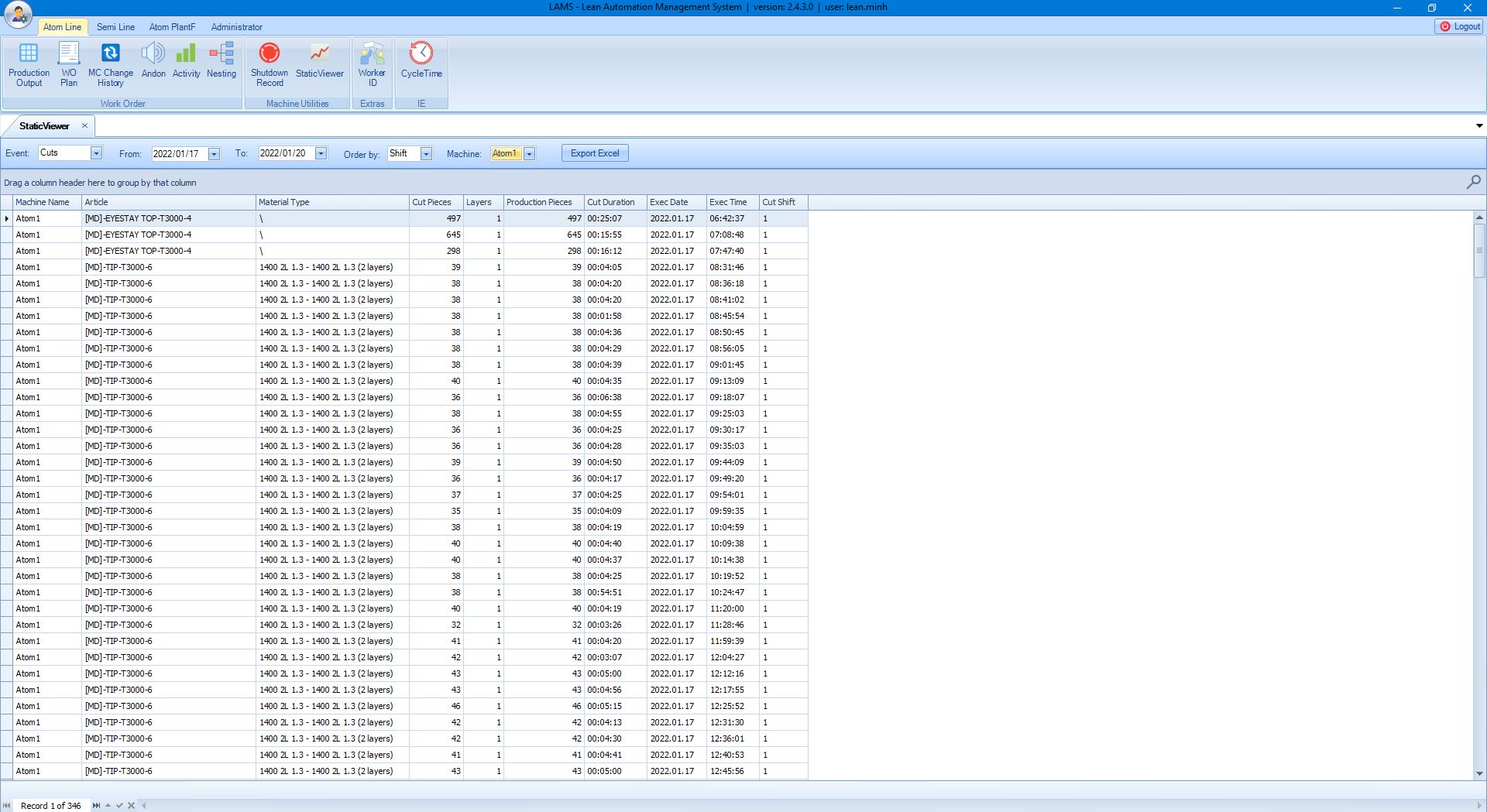The width and height of the screenshot is (1487, 812).
Task: Click the grid search magnifier icon
Action: [x=1473, y=182]
